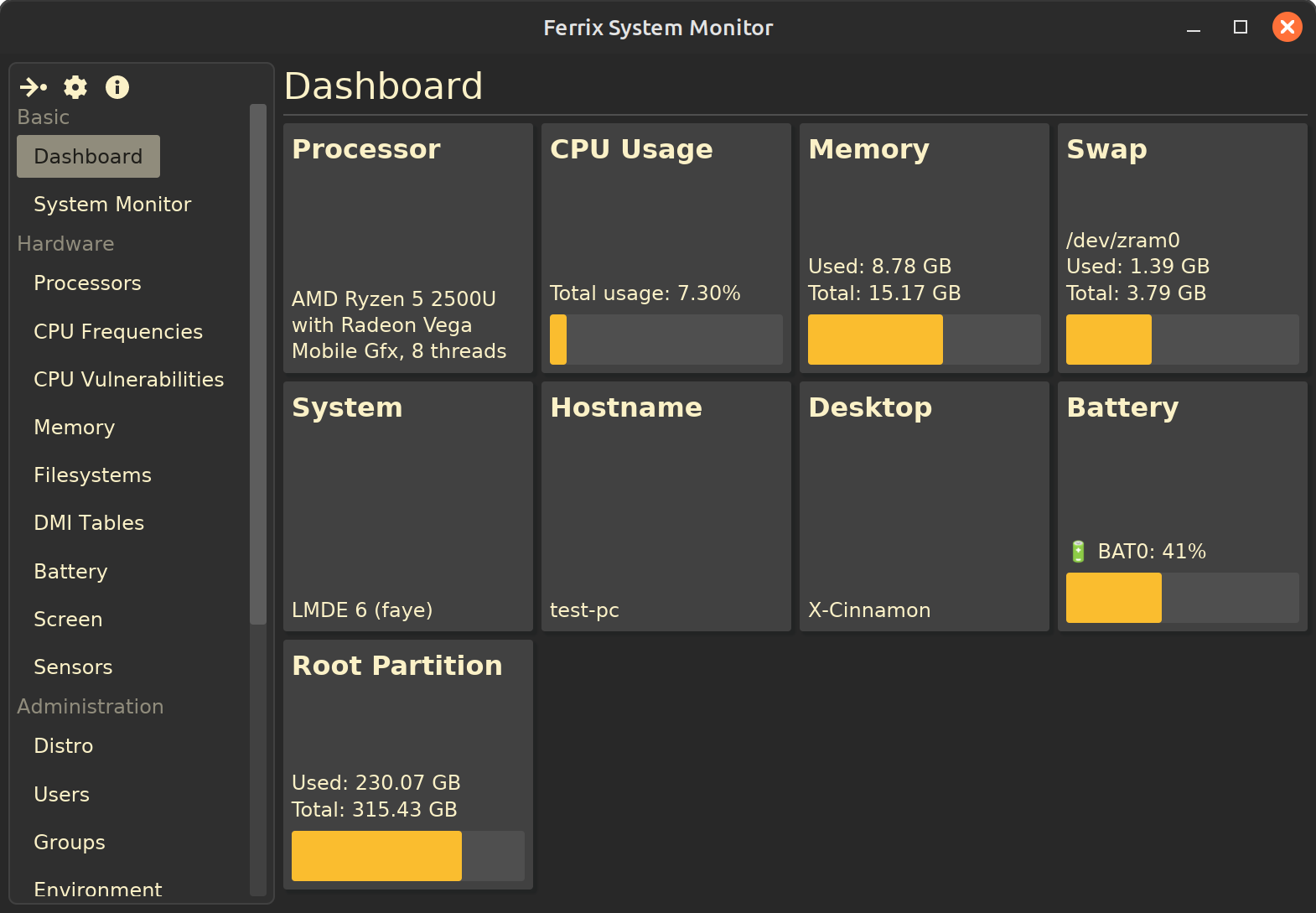The height and width of the screenshot is (913, 1316).
Task: Open the Filesystems sidebar entry
Action: tap(92, 475)
